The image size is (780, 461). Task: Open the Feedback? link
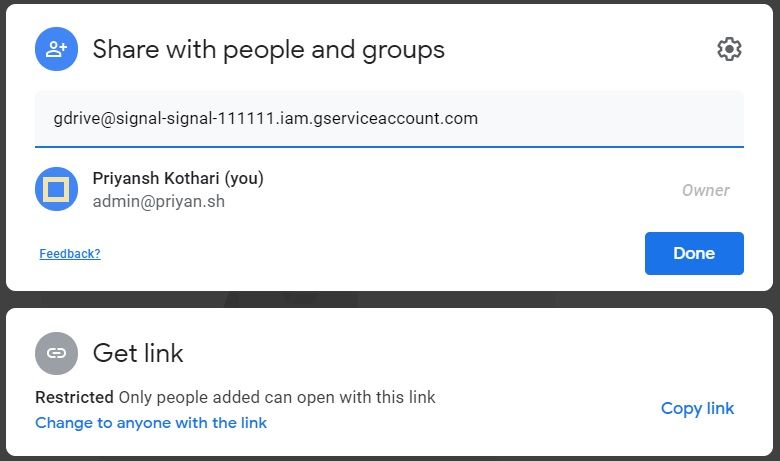[x=70, y=254]
